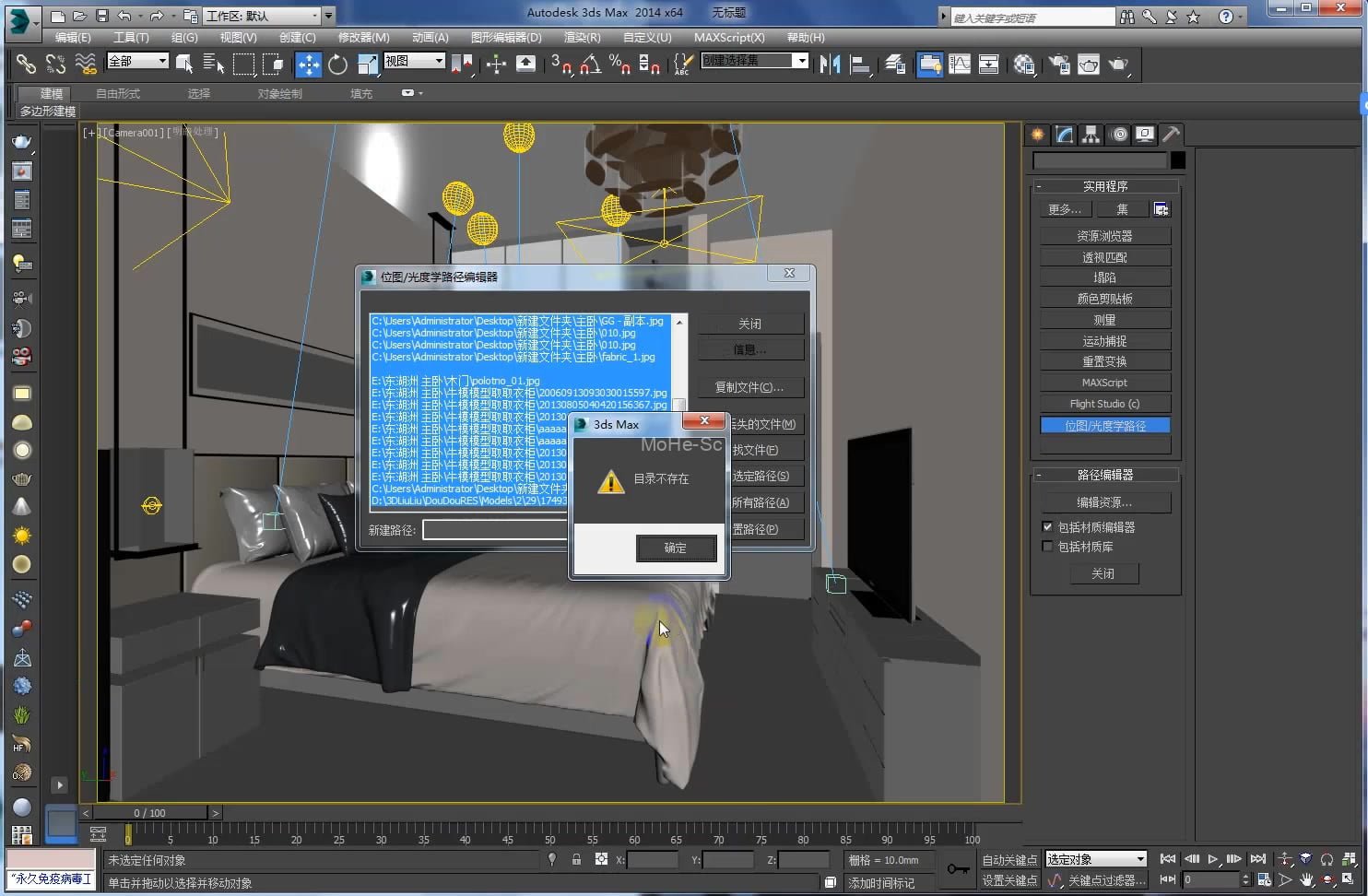This screenshot has width=1368, height=896.
Task: Open the Hierarchy command panel tab
Action: click(x=1091, y=135)
